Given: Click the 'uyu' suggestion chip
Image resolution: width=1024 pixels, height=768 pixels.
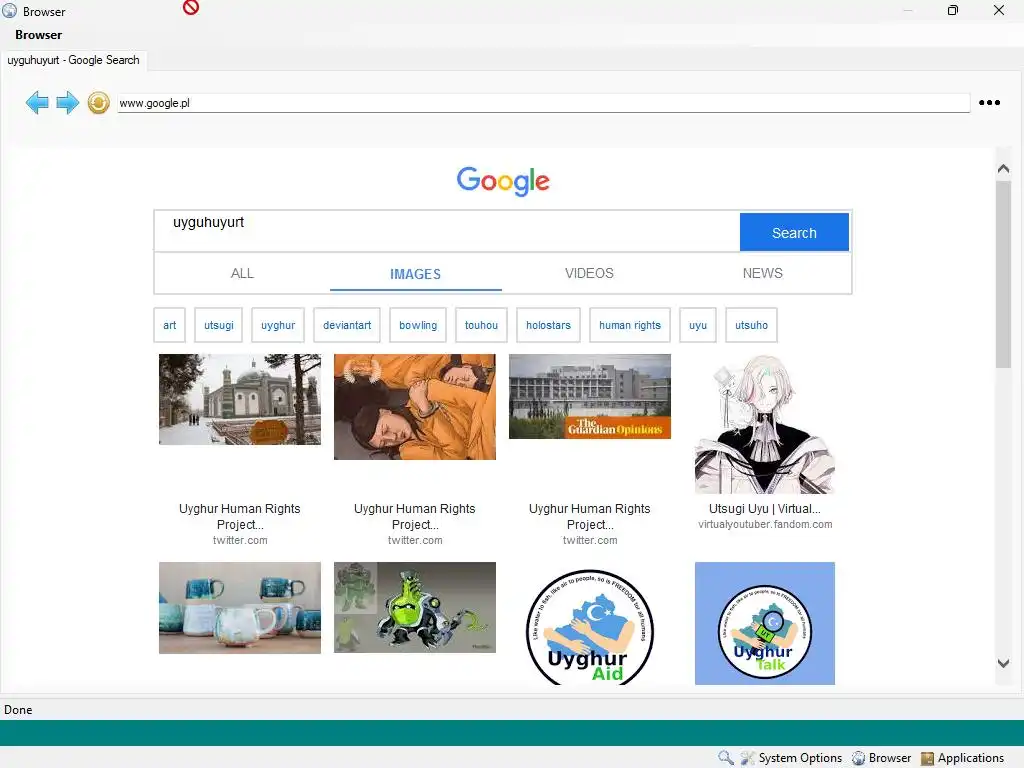Looking at the screenshot, I should click(x=698, y=325).
